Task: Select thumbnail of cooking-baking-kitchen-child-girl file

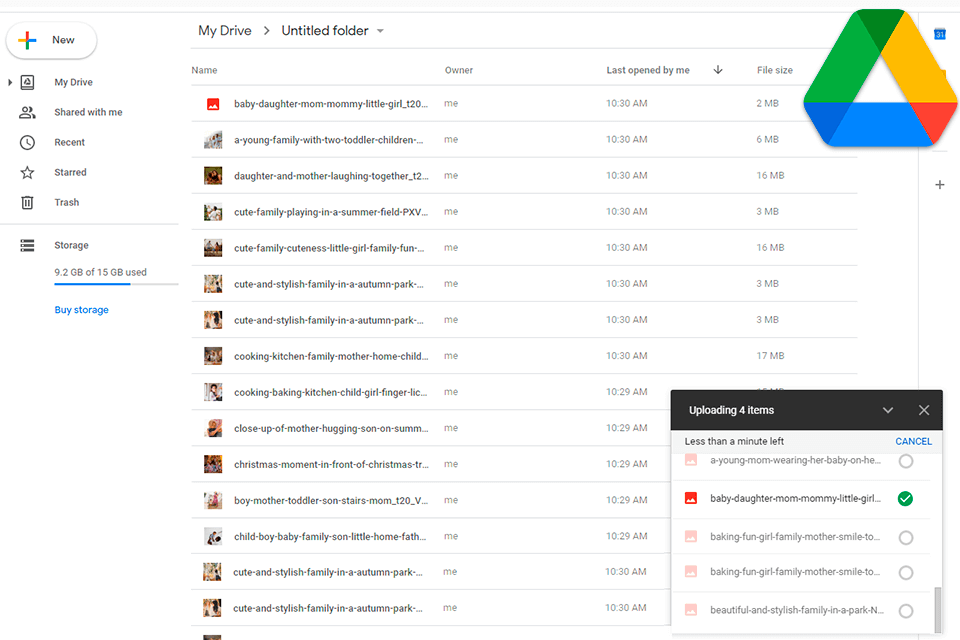Action: point(213,393)
